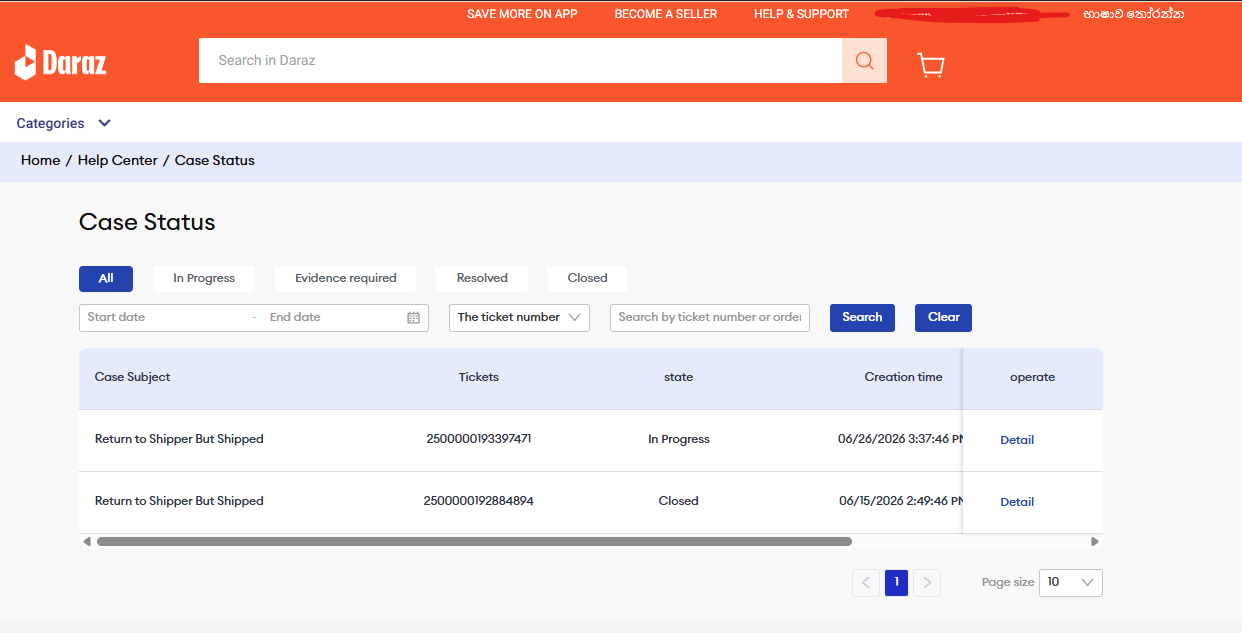1242x633 pixels.
Task: Select the Closed filter tab
Action: click(x=587, y=278)
